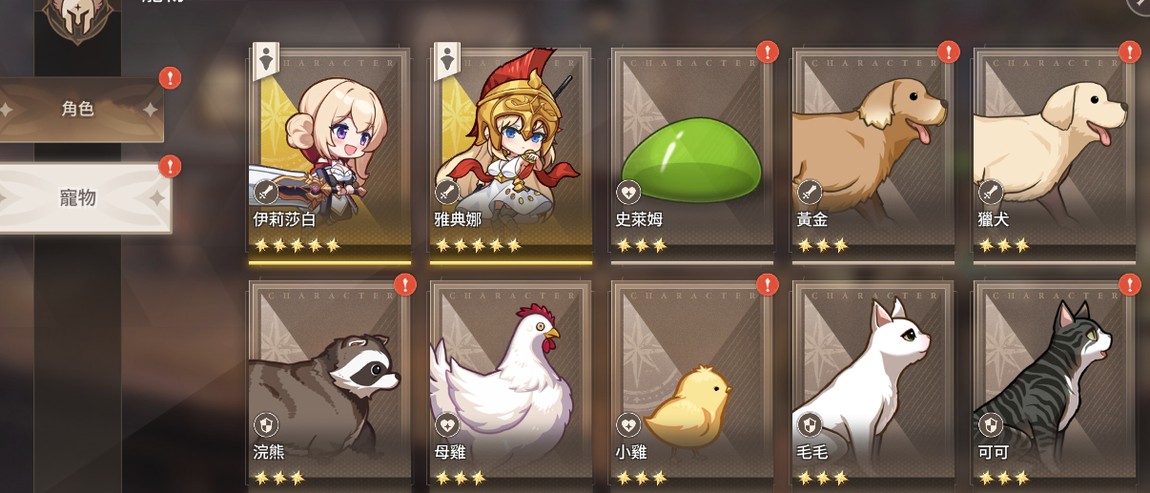The width and height of the screenshot is (1150, 493).
Task: Click the helmet emblem icon at top left
Action: coord(78,18)
